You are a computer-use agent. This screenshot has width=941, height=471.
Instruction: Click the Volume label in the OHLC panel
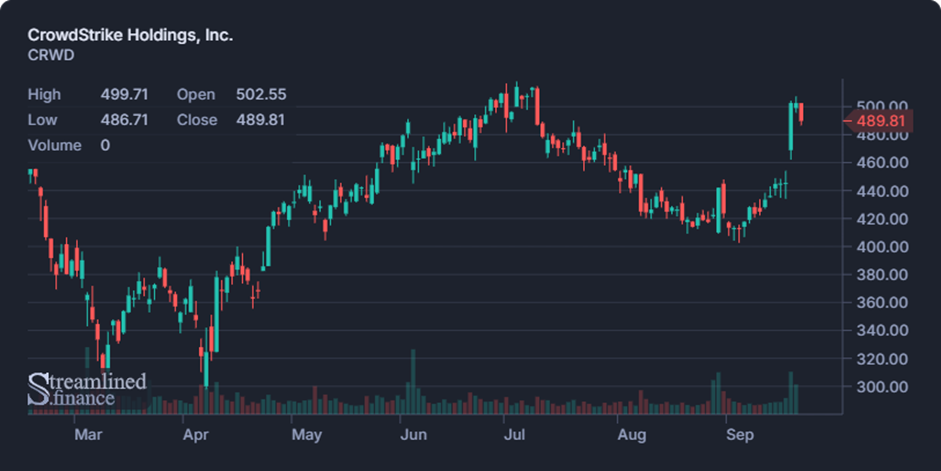coord(55,145)
